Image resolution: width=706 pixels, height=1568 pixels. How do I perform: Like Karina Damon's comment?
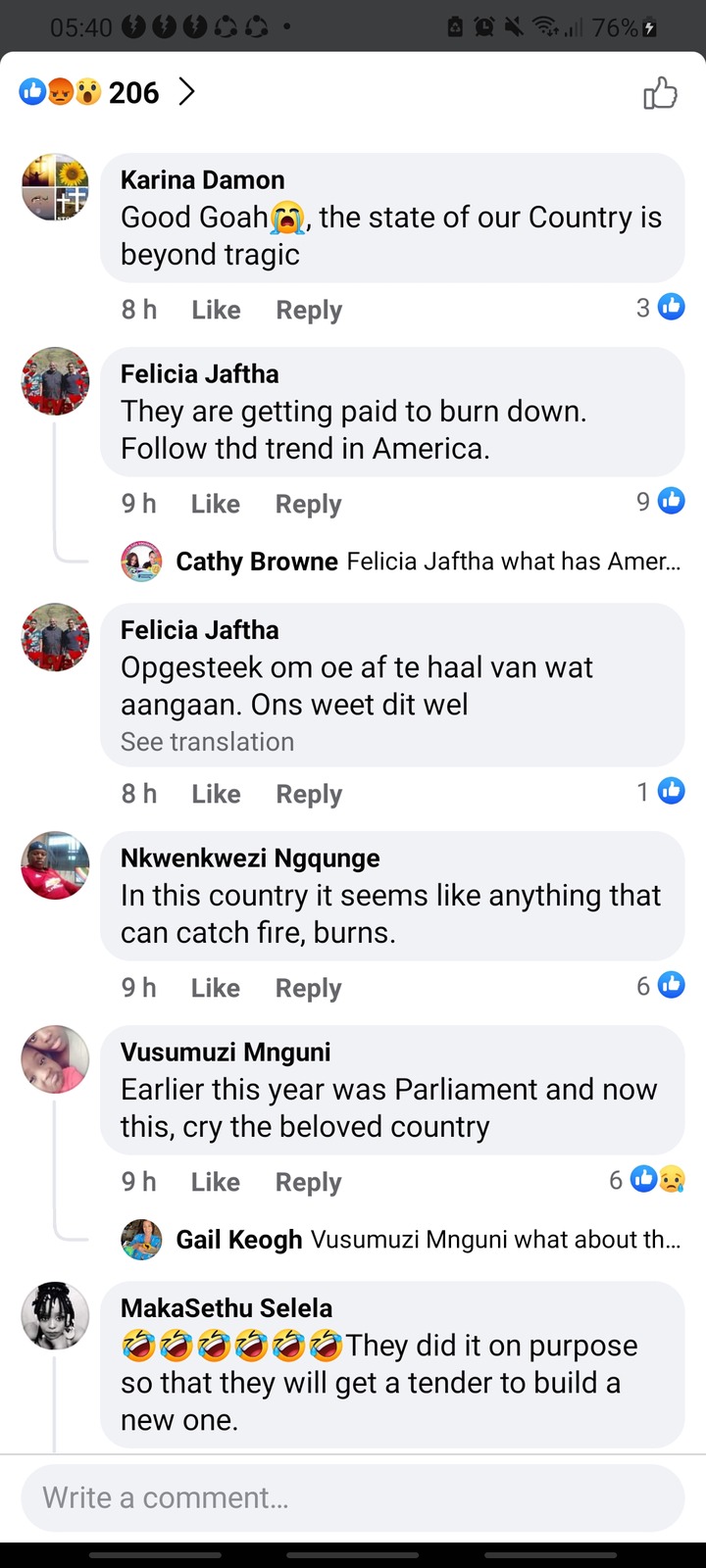(216, 310)
